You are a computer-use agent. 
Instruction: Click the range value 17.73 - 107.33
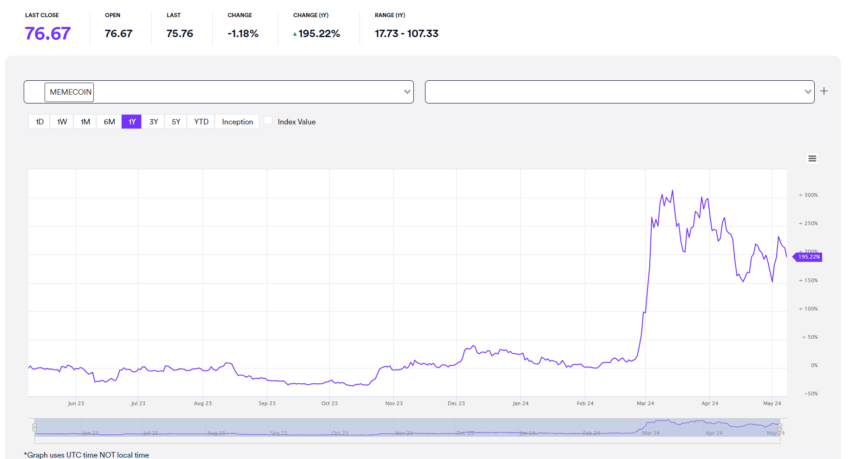[x=407, y=34]
